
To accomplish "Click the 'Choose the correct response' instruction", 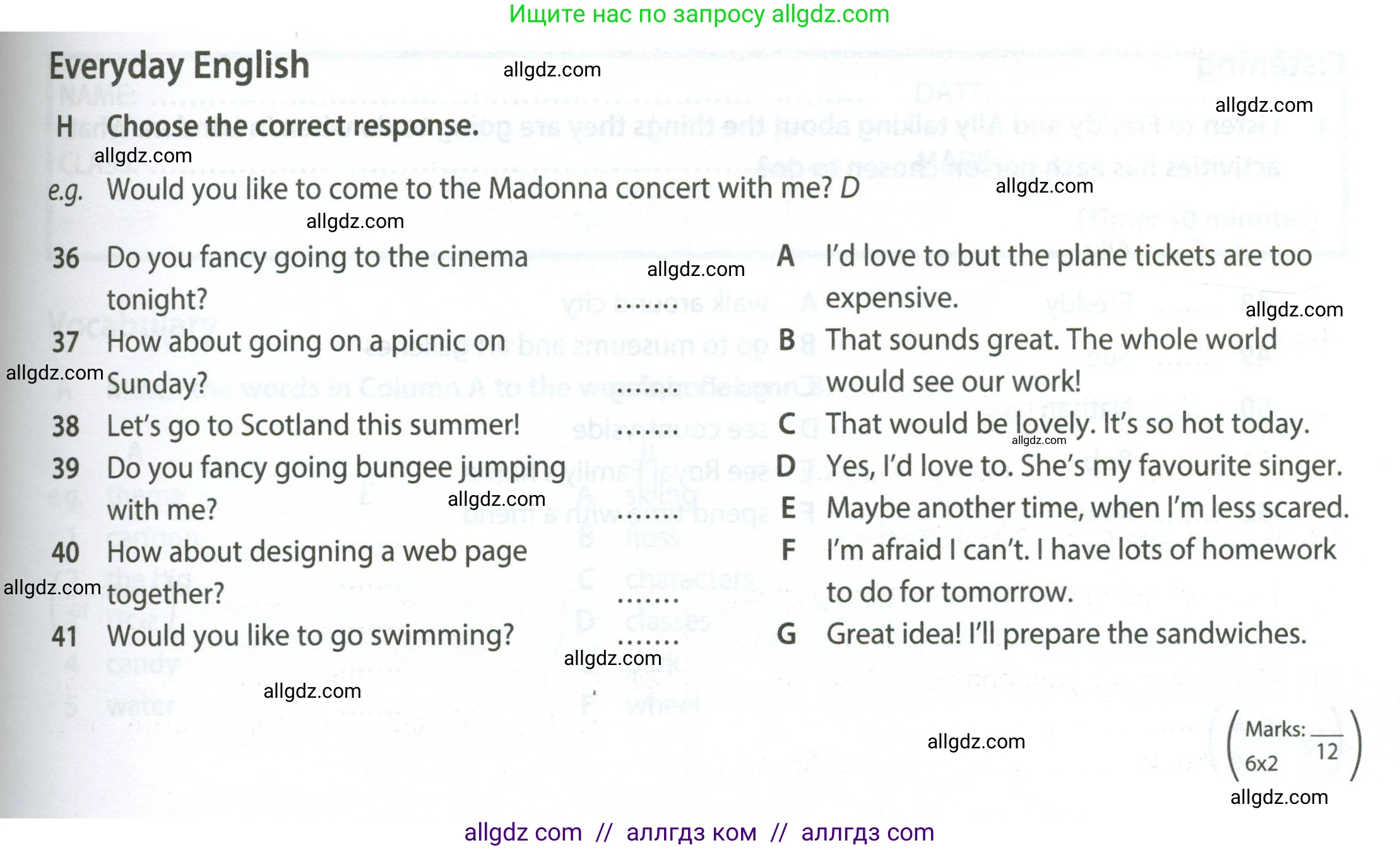I will (292, 126).
